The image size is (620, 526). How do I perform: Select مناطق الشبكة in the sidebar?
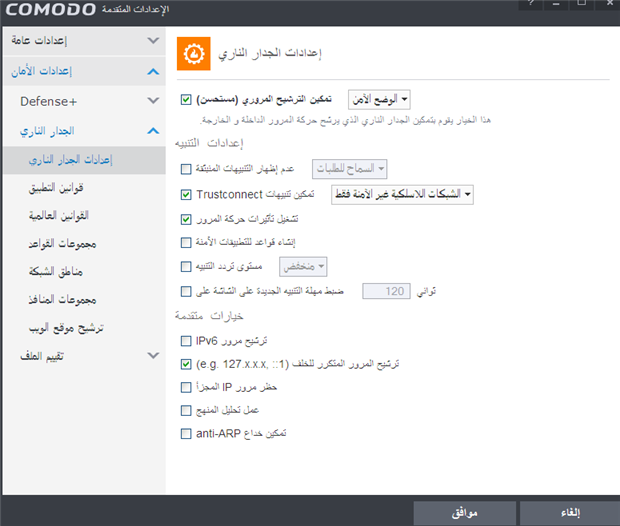[55, 271]
